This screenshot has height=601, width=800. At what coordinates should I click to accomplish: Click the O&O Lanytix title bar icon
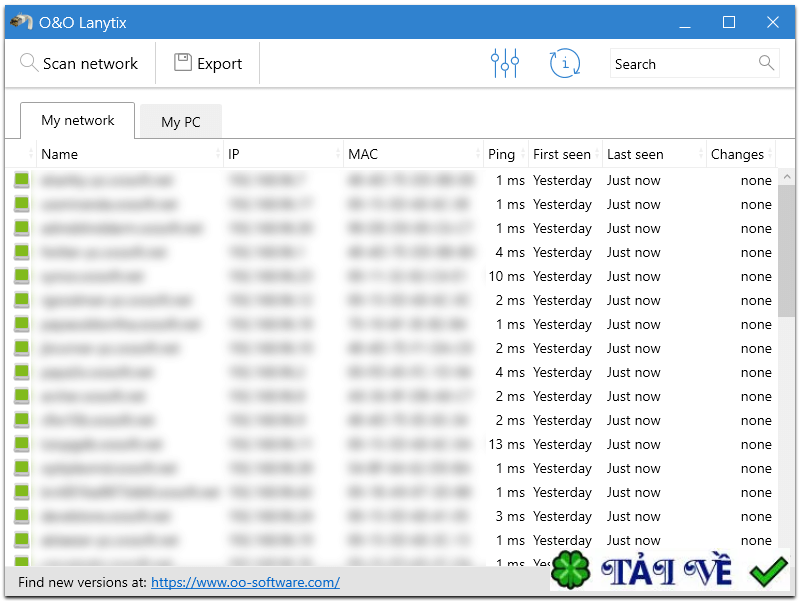point(21,22)
